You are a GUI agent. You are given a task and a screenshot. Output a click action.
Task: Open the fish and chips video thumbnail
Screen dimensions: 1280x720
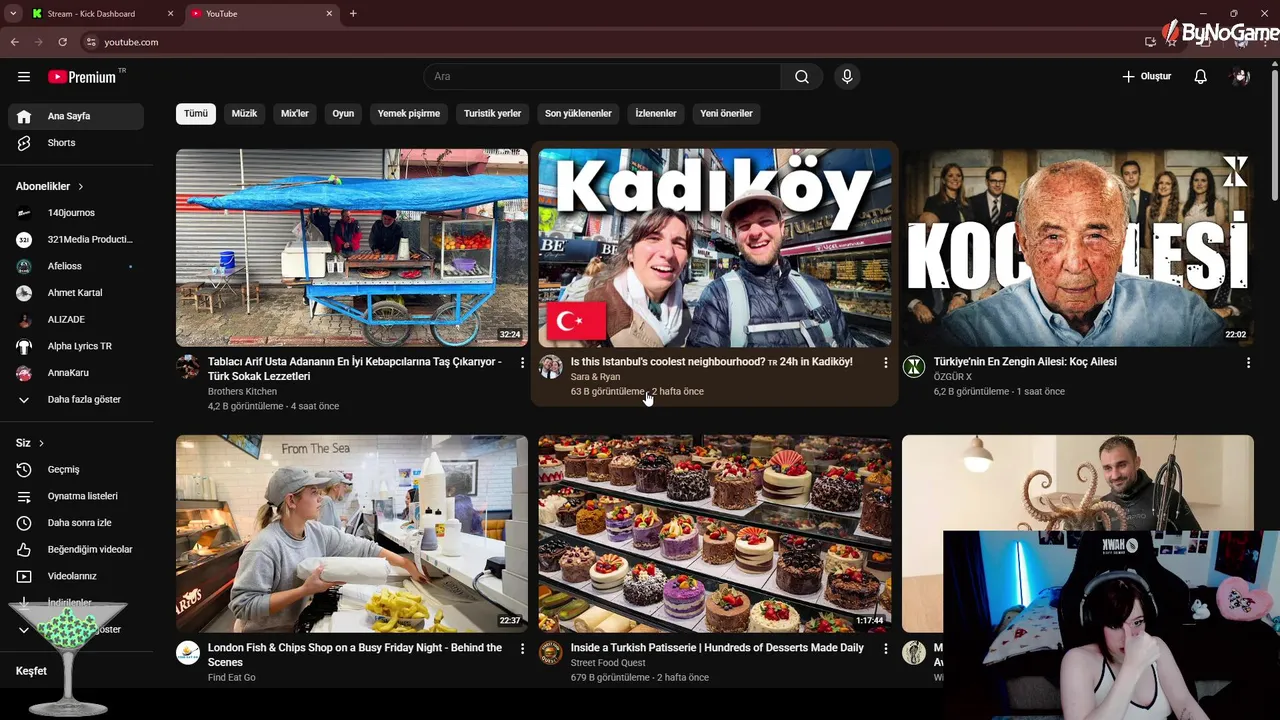click(x=352, y=534)
